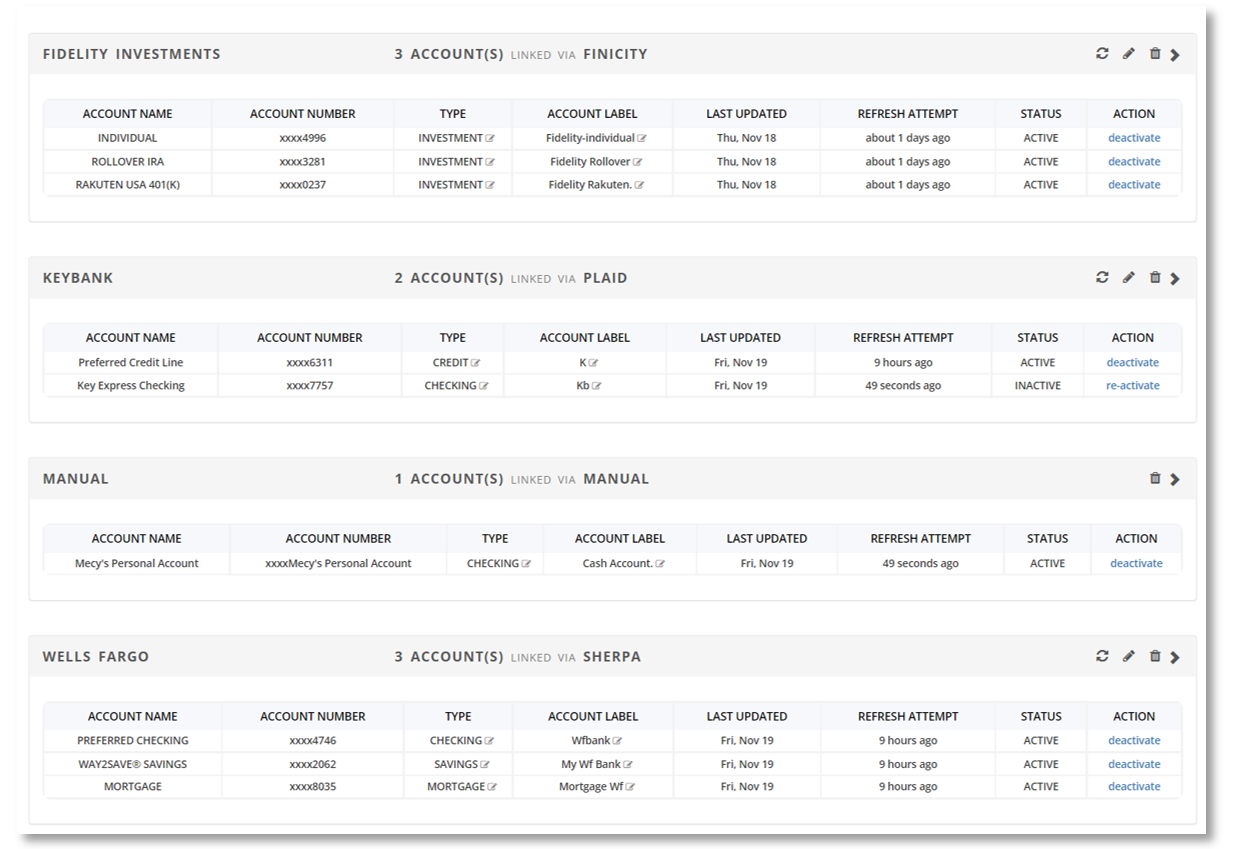Select account number xxxx7757
1237x849 pixels.
tap(310, 385)
